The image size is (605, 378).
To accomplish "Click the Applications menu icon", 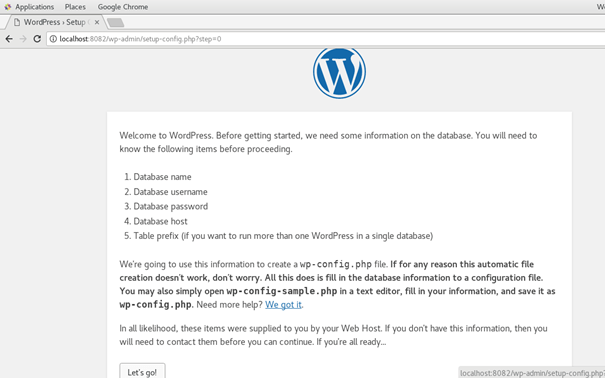I will coord(8,7).
